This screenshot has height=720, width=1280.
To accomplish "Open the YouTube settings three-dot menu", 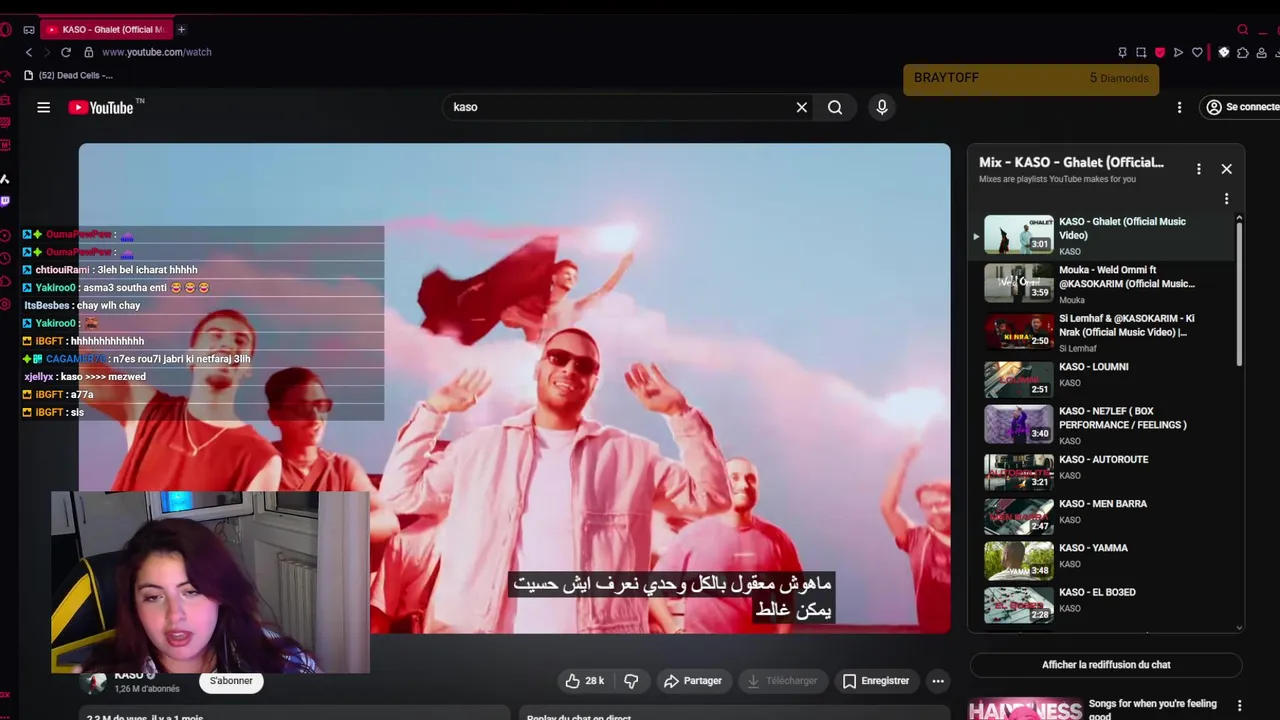I will (x=1179, y=107).
